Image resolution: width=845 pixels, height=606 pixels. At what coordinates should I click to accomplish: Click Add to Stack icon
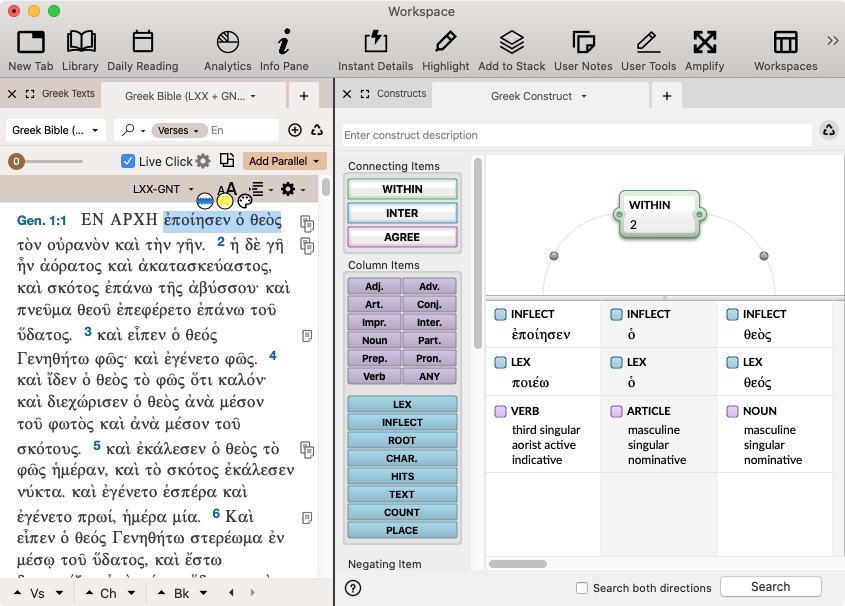511,49
